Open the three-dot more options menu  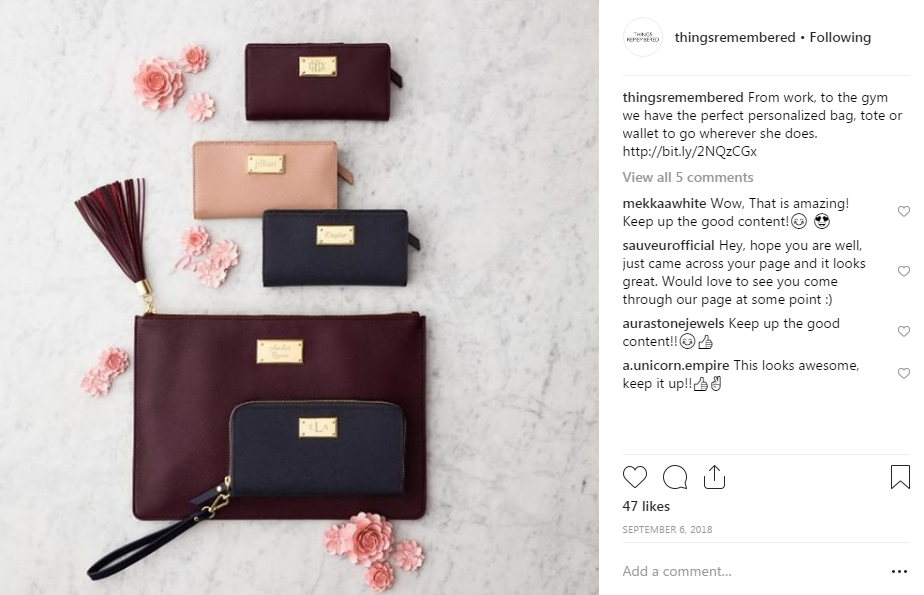pyautogui.click(x=899, y=571)
